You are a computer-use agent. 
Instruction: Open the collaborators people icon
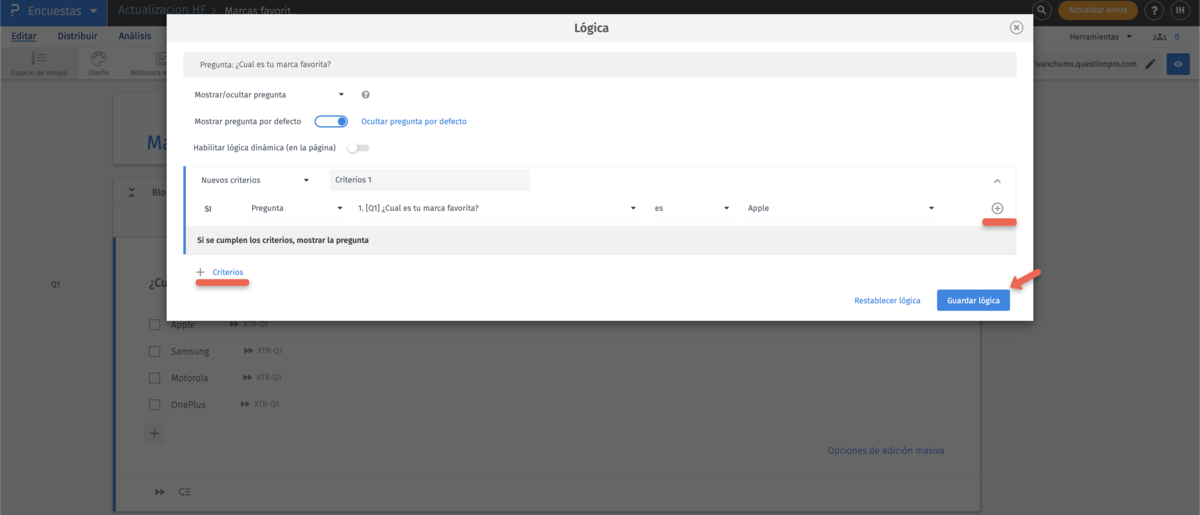[x=1160, y=37]
